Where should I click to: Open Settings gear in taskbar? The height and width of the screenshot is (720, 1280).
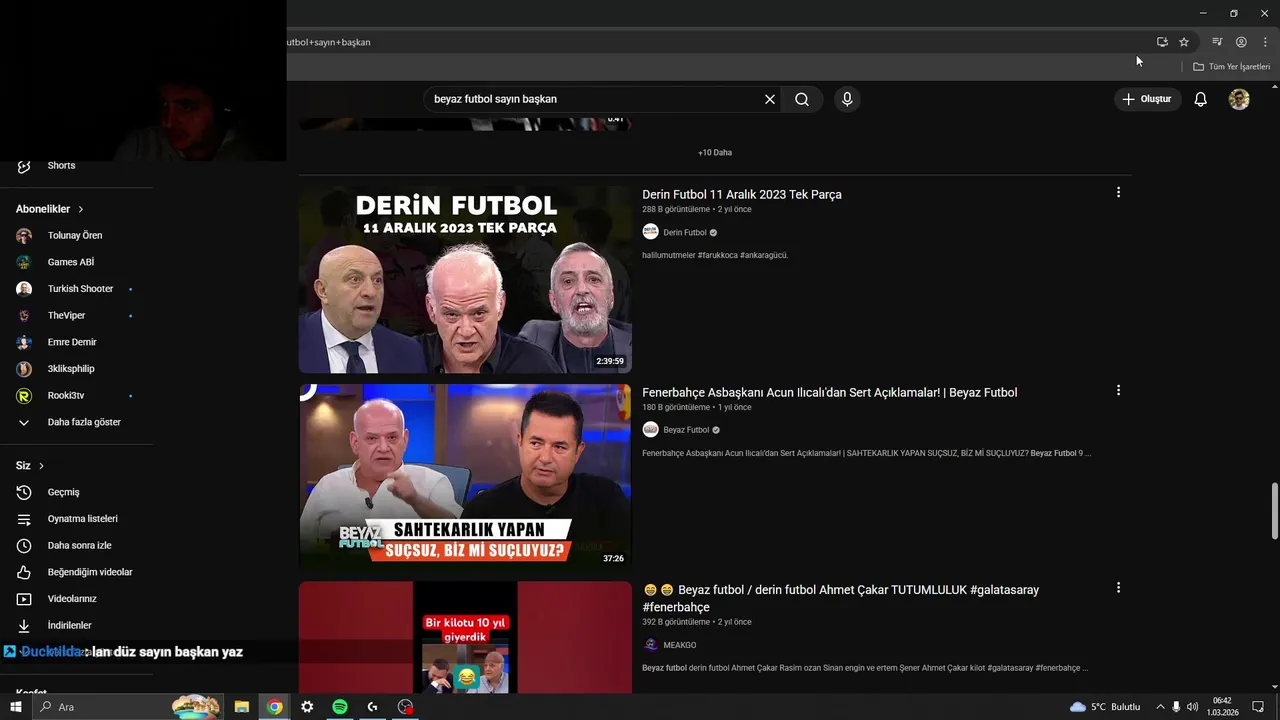click(307, 707)
